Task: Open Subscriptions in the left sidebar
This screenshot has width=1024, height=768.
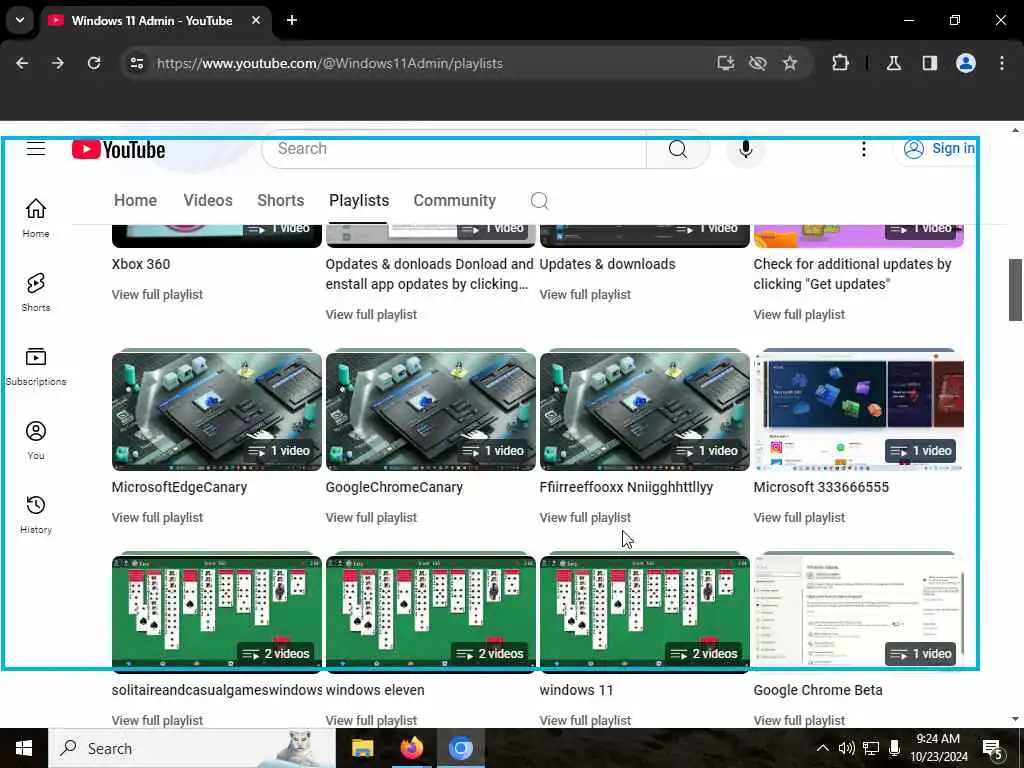Action: [36, 366]
